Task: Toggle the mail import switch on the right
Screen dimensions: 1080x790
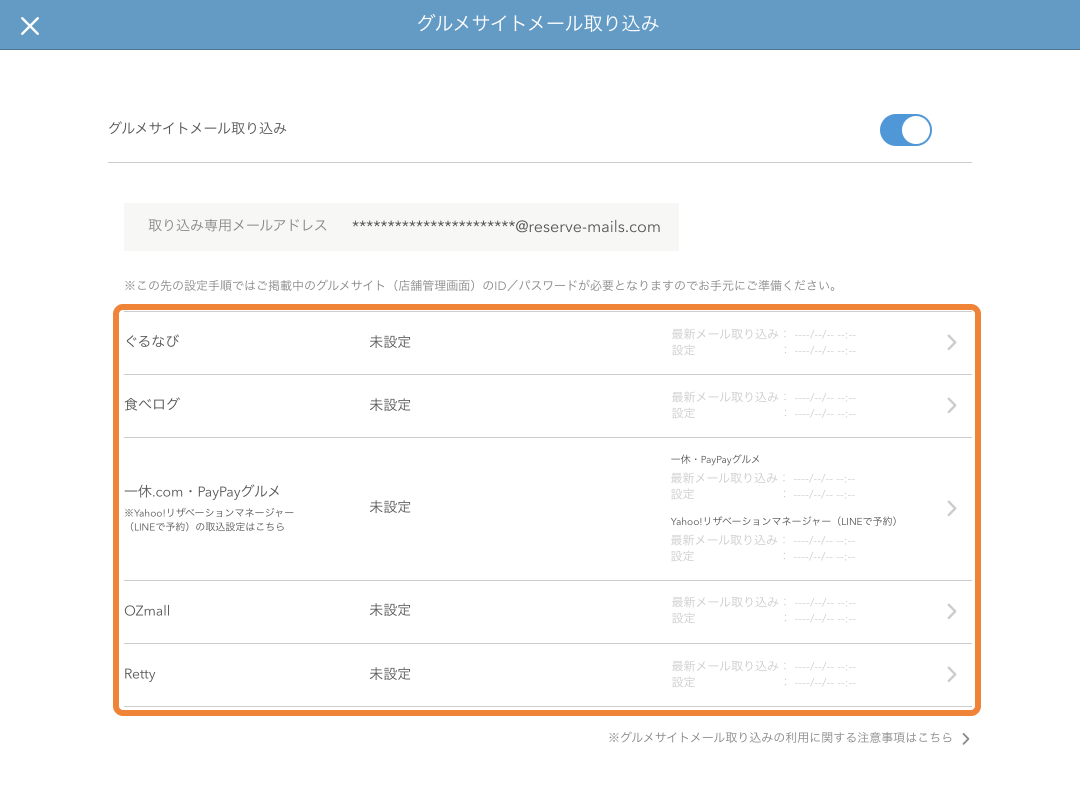Action: click(x=905, y=130)
